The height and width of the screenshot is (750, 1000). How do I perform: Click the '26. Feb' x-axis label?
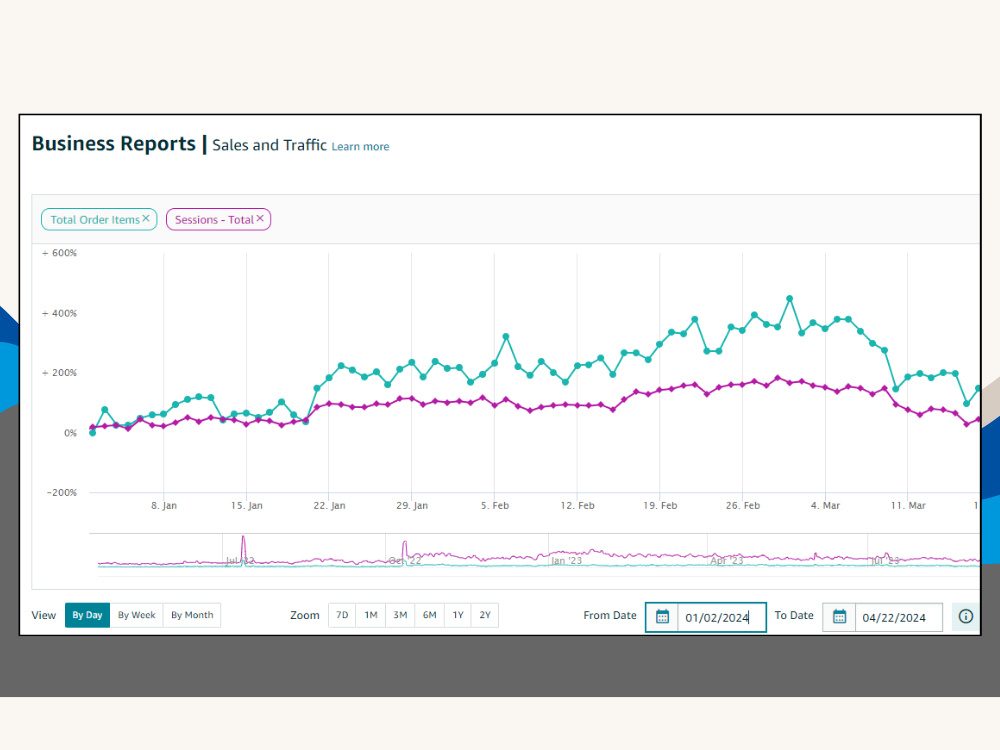click(x=743, y=506)
